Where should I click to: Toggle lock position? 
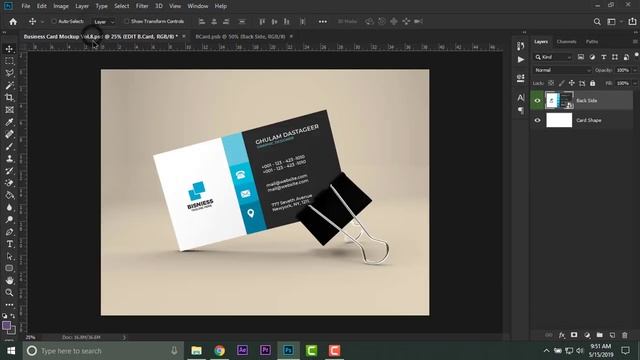572,83
